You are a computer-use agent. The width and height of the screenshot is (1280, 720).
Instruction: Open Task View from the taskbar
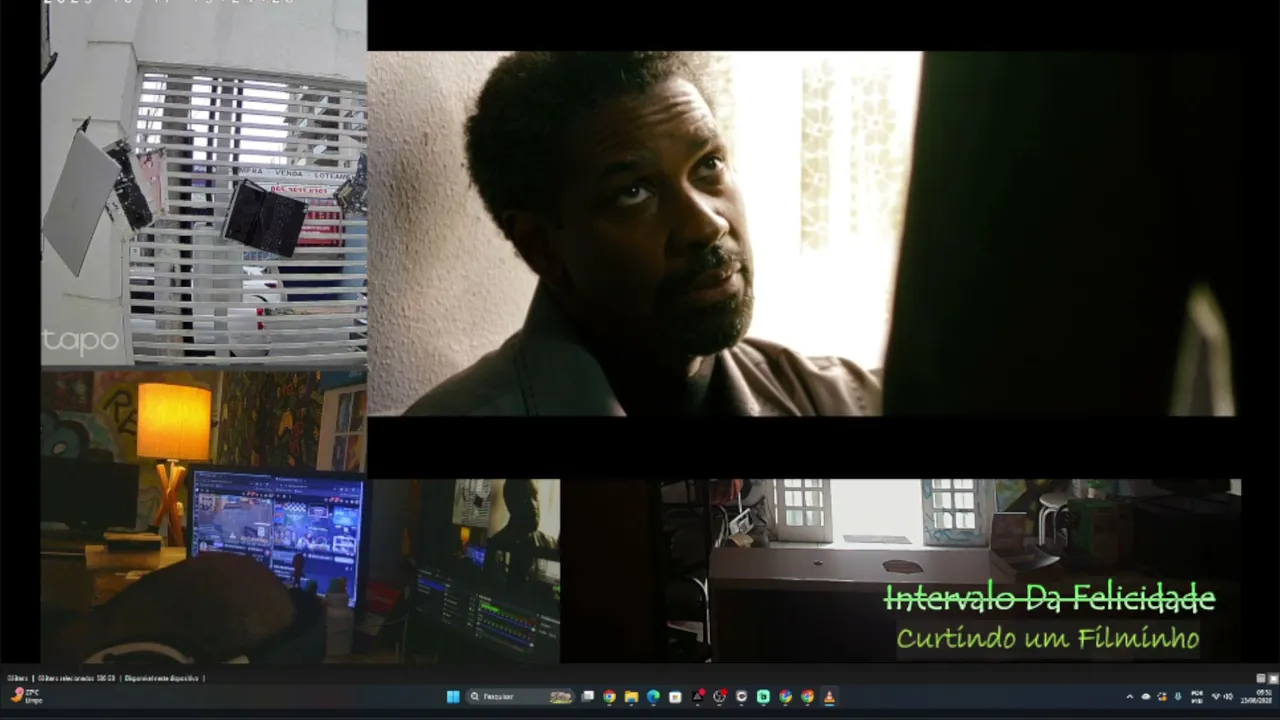[588, 697]
